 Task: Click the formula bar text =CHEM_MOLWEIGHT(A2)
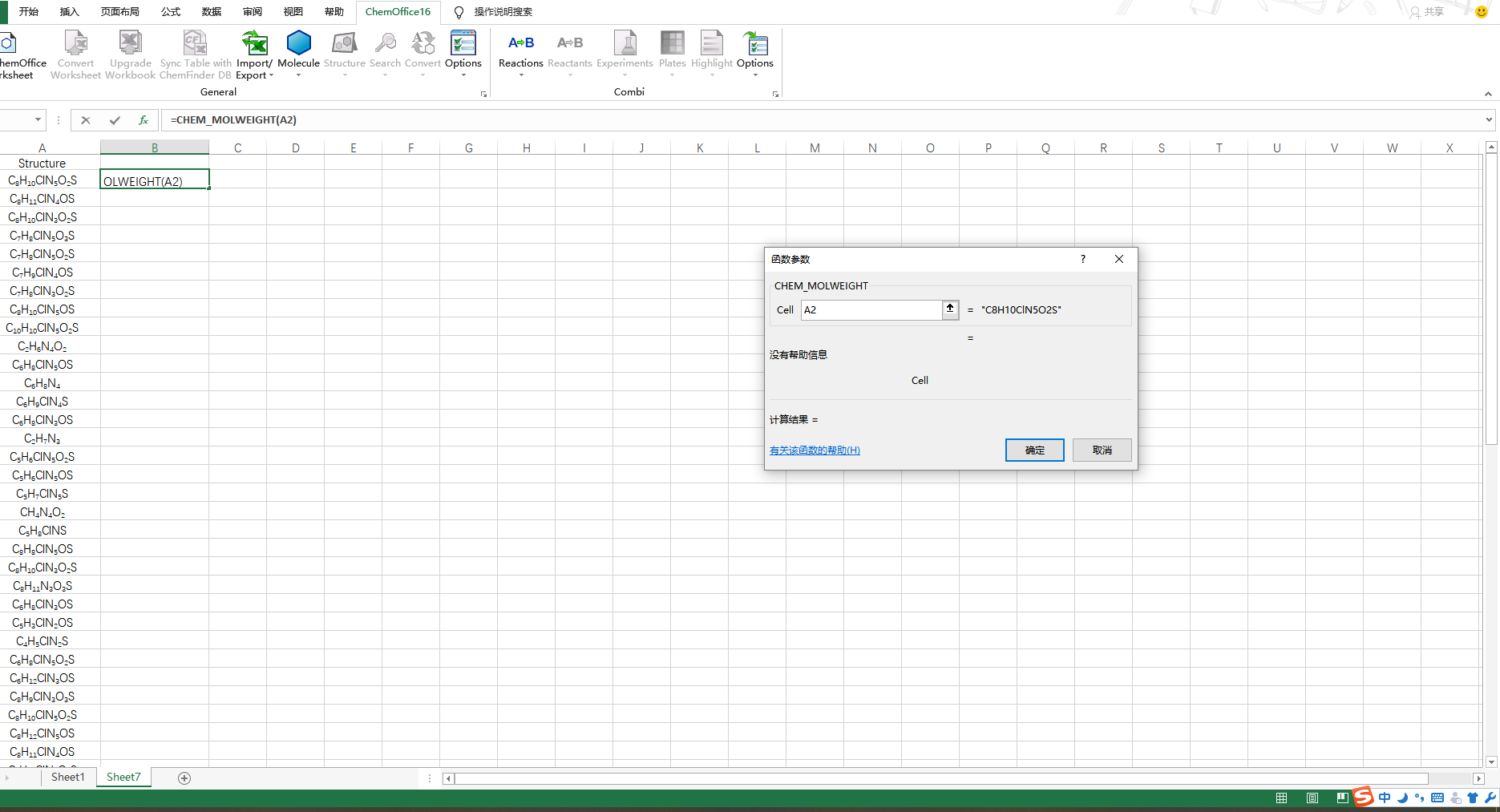click(233, 120)
